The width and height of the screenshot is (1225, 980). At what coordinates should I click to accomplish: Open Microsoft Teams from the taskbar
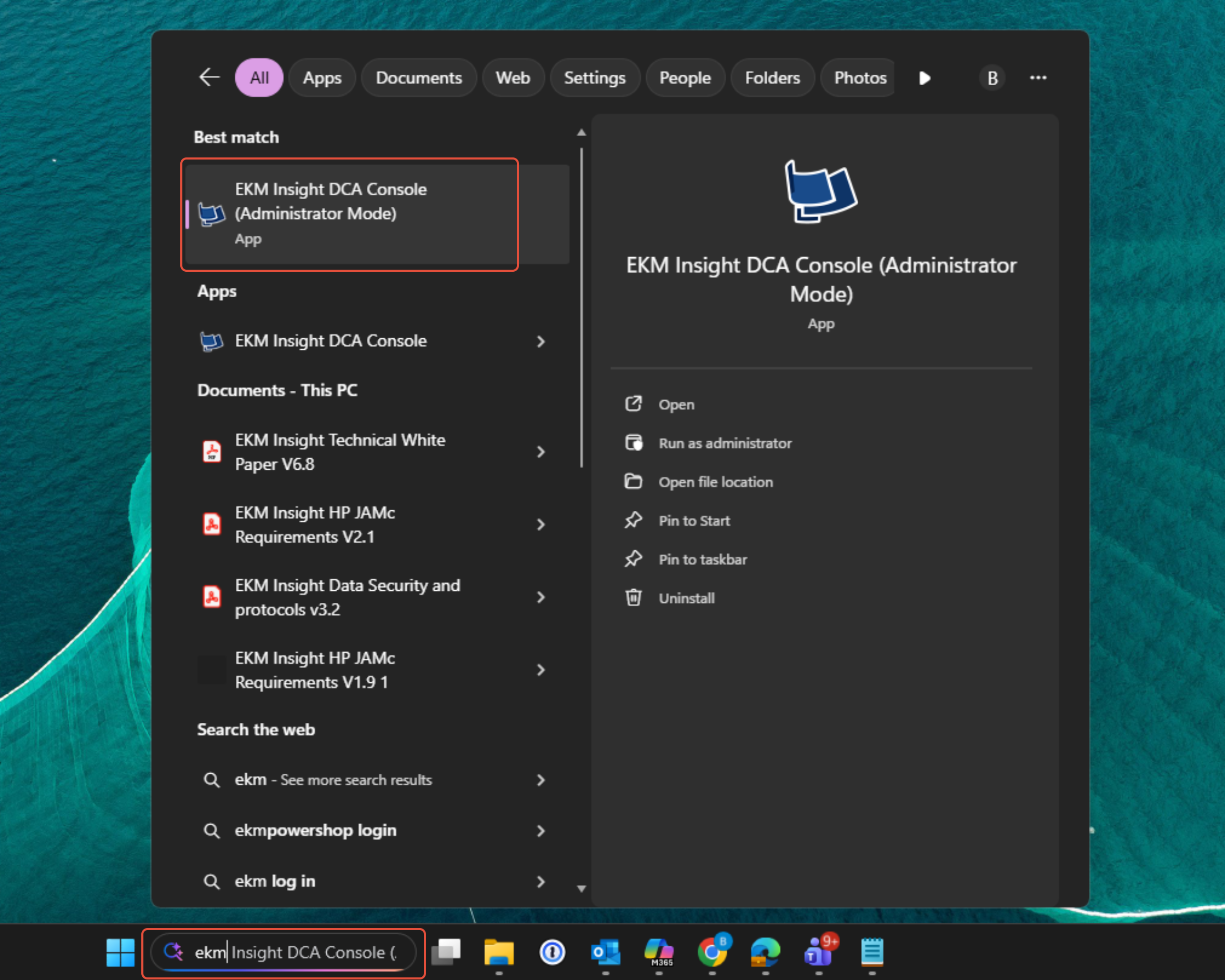pos(820,951)
